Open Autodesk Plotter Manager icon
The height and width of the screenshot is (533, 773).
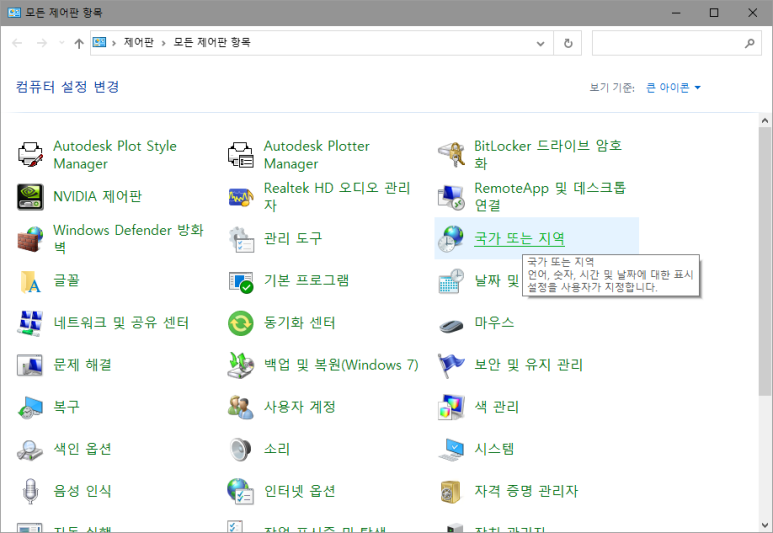(241, 155)
